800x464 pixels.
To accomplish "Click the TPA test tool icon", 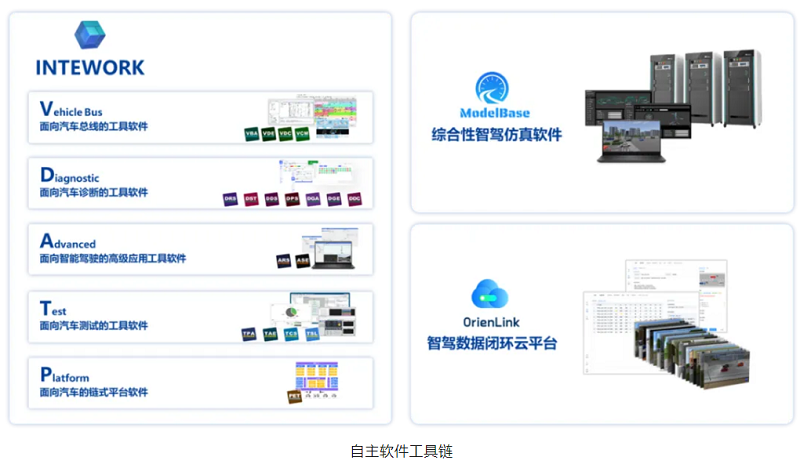I will [248, 334].
